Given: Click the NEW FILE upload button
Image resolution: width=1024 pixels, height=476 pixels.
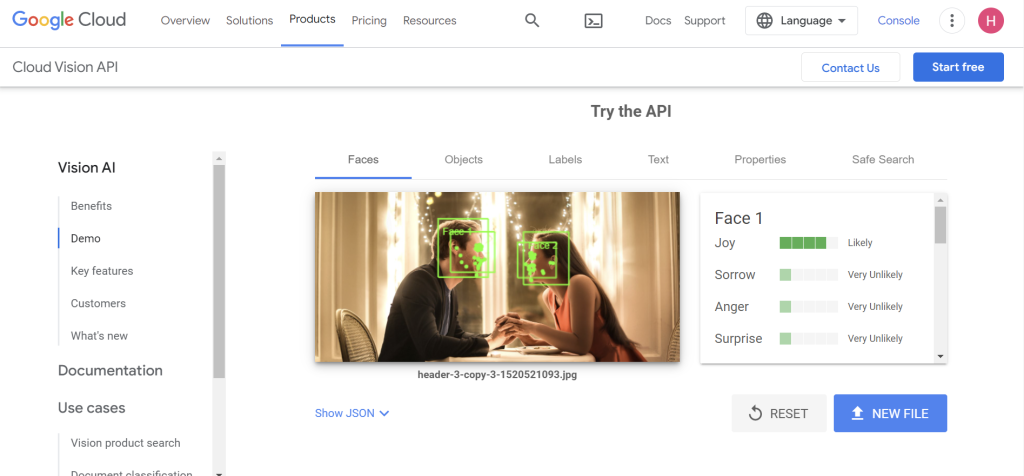Looking at the screenshot, I should pyautogui.click(x=890, y=413).
